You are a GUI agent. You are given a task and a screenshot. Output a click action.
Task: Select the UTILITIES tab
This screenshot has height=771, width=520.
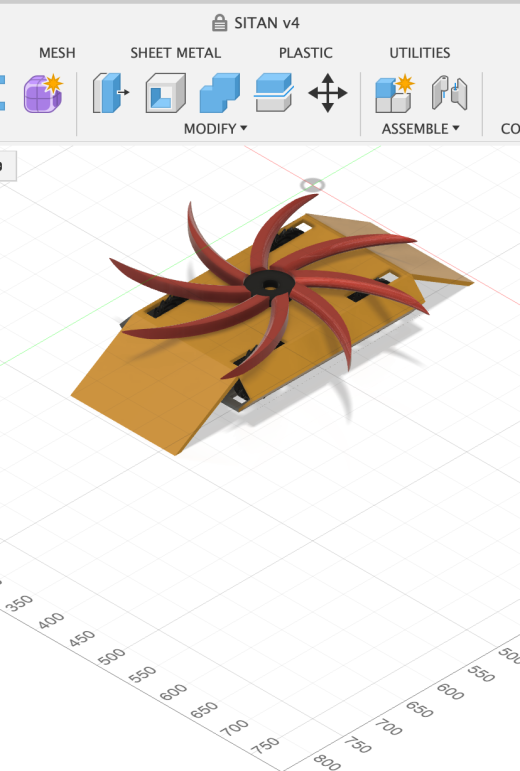pyautogui.click(x=420, y=53)
